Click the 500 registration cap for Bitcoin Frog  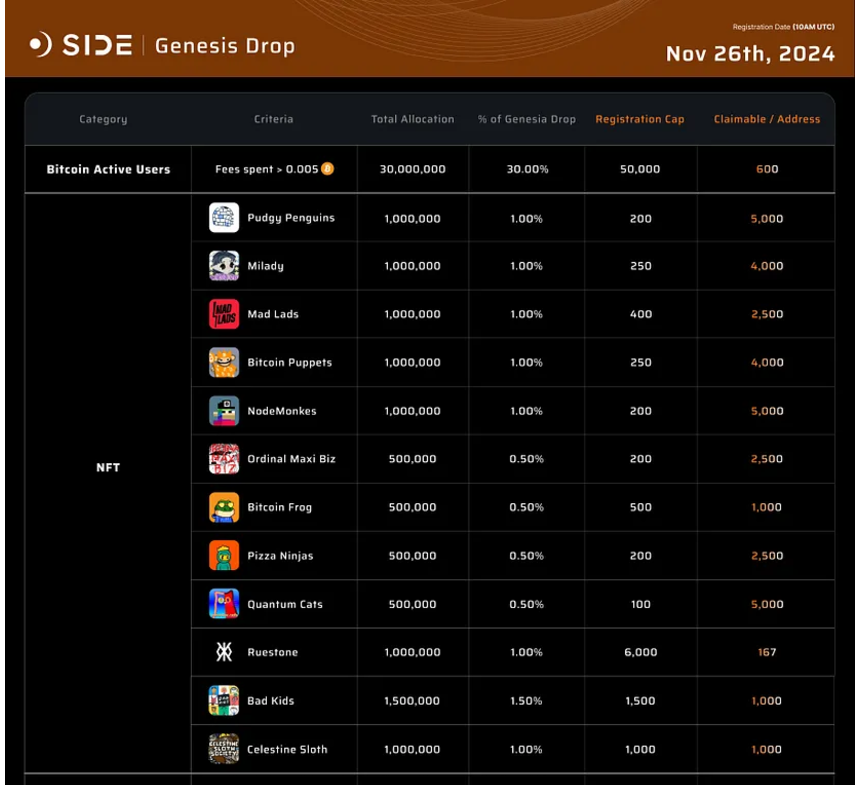[x=641, y=507]
